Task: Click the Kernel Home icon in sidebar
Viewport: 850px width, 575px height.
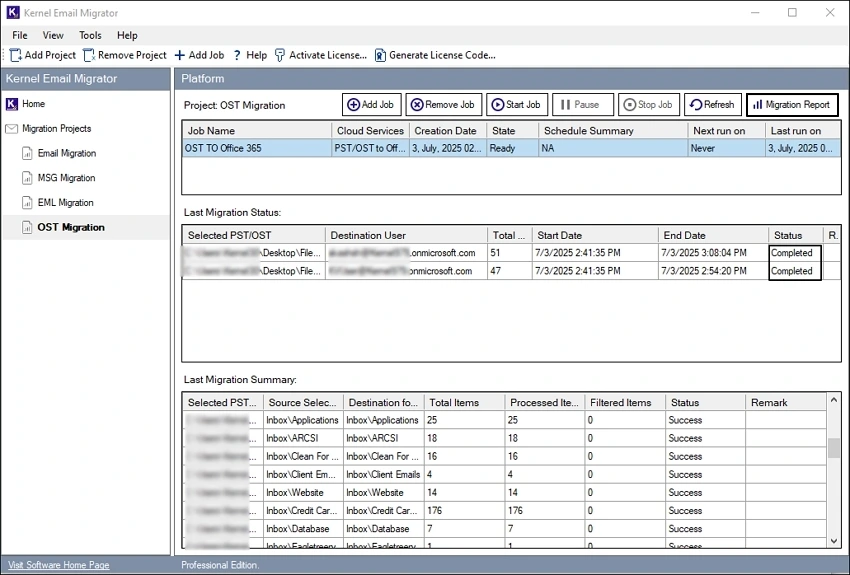Action: (11, 104)
